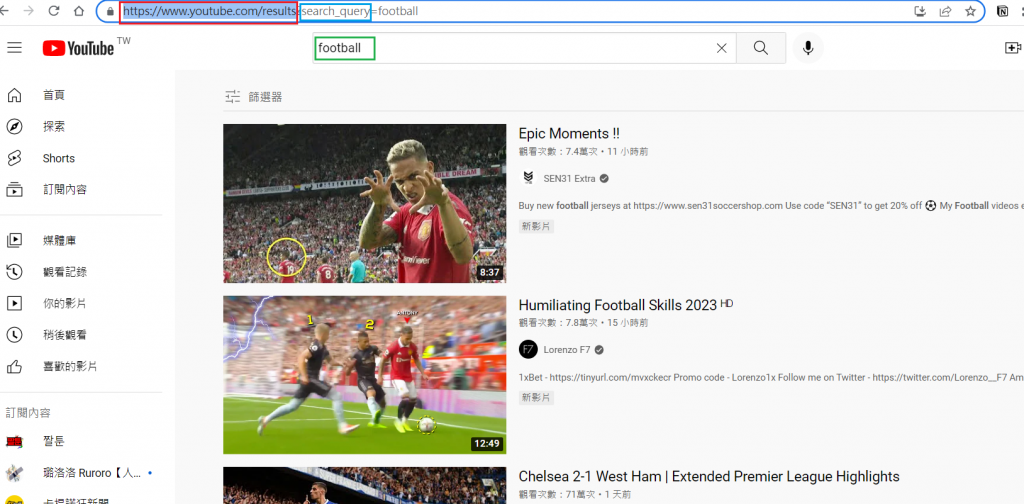
Task: Reload the page with refresh icon
Action: pos(54,11)
